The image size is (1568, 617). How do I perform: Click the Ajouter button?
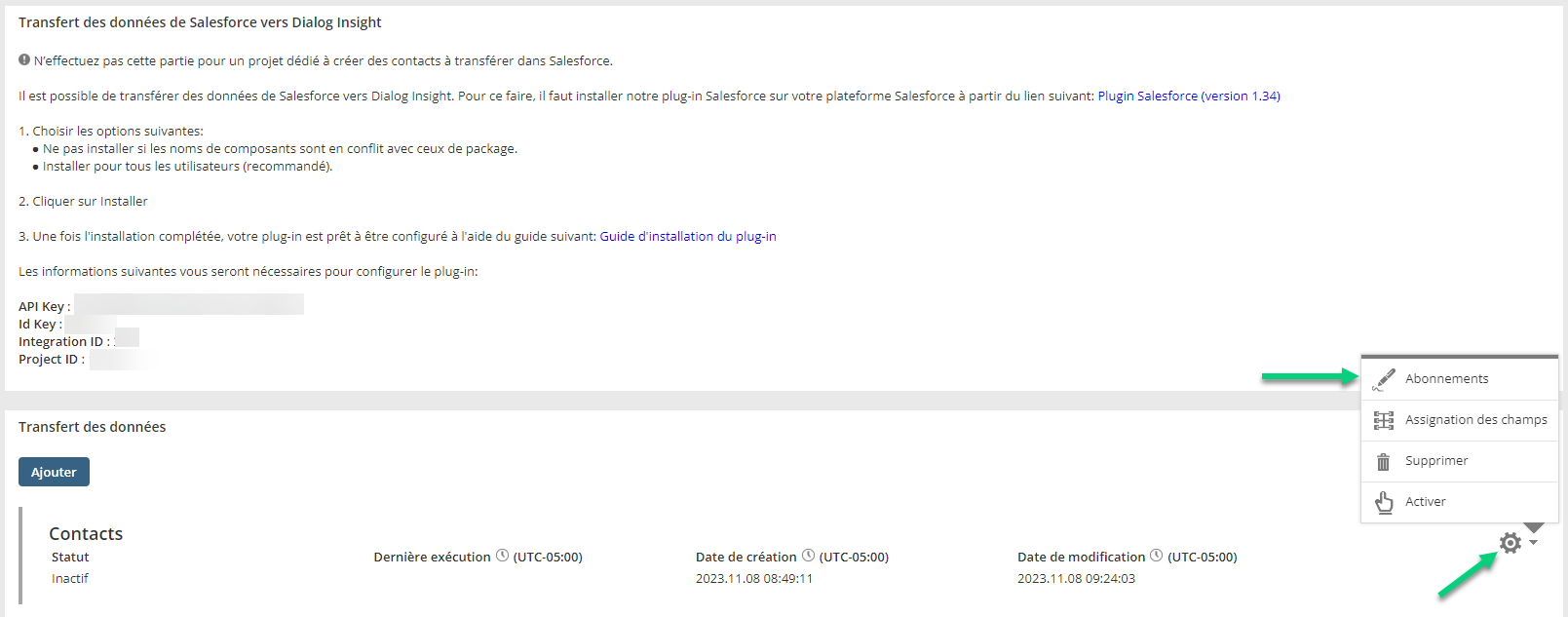click(54, 472)
